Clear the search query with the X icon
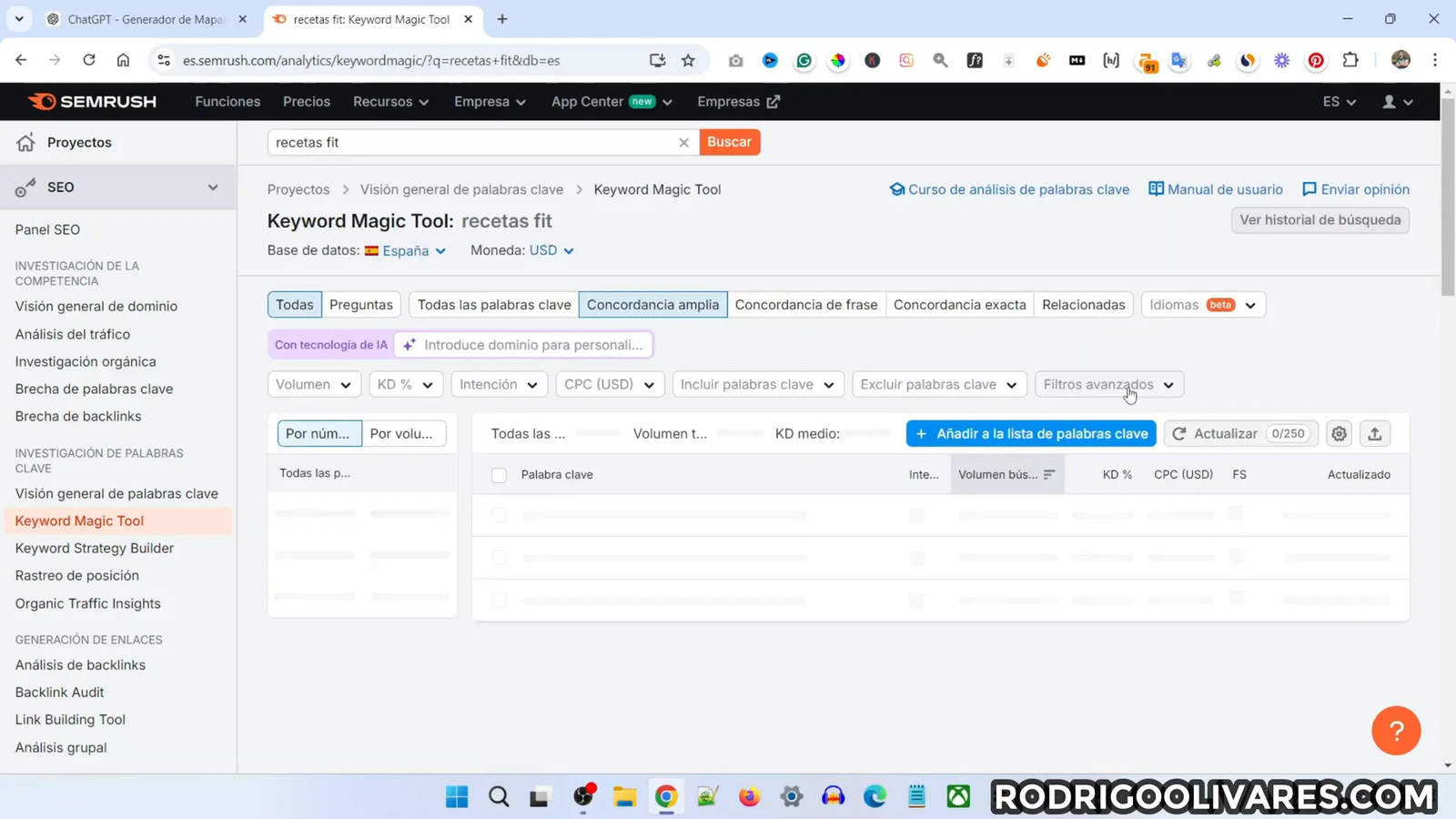Viewport: 1456px width, 819px height. (x=683, y=142)
